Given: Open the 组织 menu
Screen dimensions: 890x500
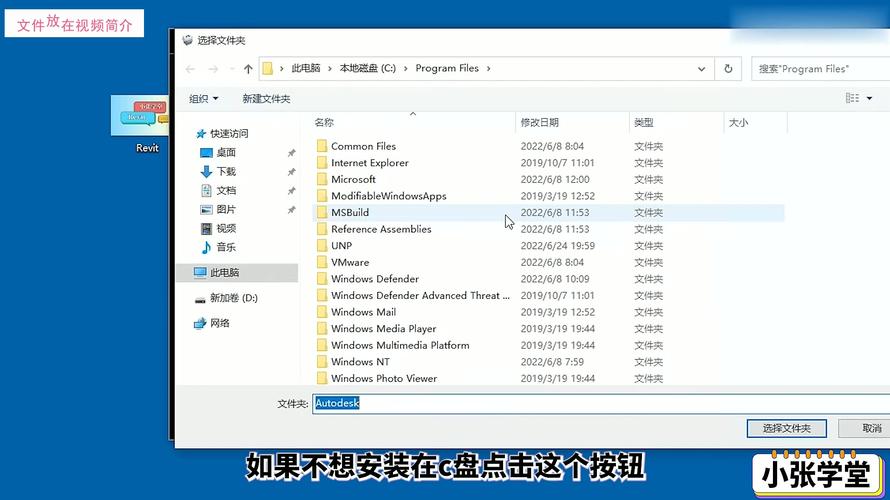Looking at the screenshot, I should tap(203, 99).
